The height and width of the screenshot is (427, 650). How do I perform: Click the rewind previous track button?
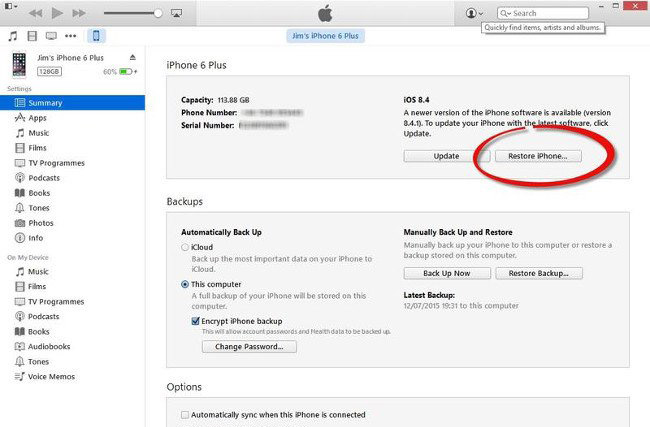(36, 13)
